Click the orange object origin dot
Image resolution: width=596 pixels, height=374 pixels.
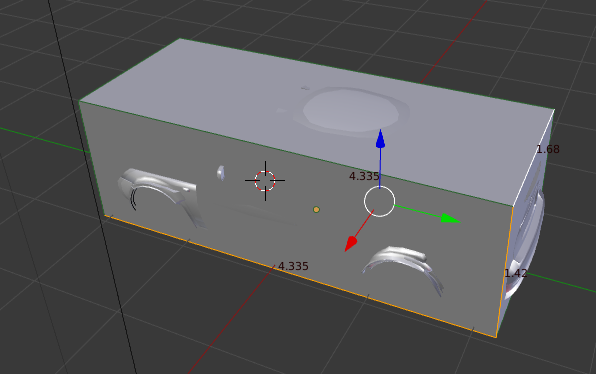click(x=316, y=209)
